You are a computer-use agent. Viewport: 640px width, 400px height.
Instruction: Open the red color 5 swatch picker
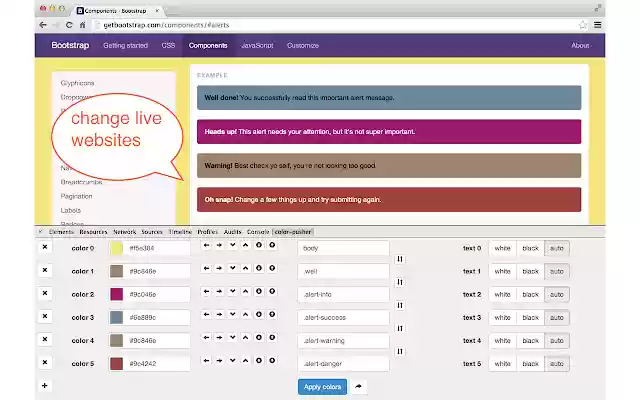click(116, 364)
